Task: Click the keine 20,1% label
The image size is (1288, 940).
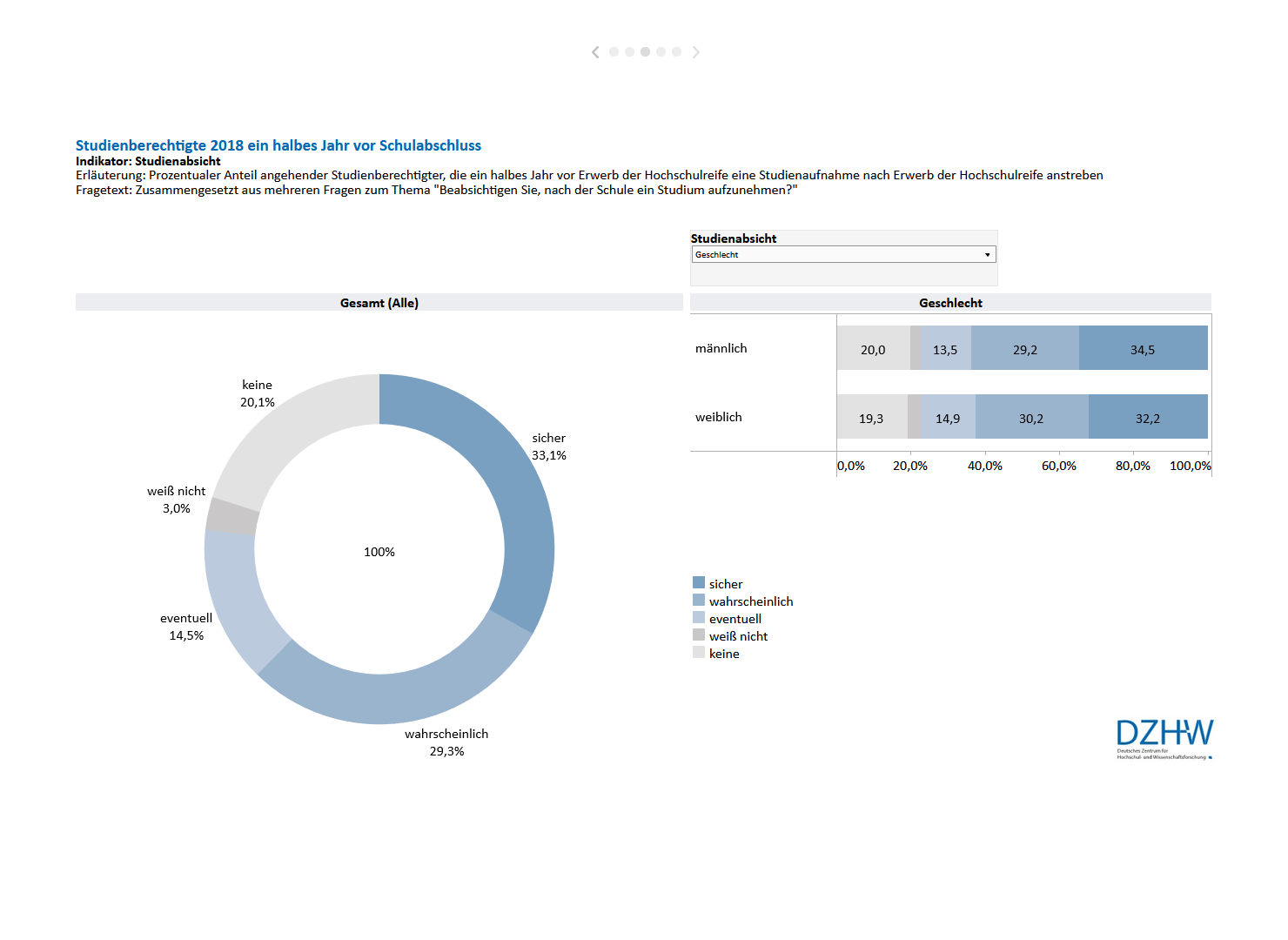Action: [x=258, y=393]
